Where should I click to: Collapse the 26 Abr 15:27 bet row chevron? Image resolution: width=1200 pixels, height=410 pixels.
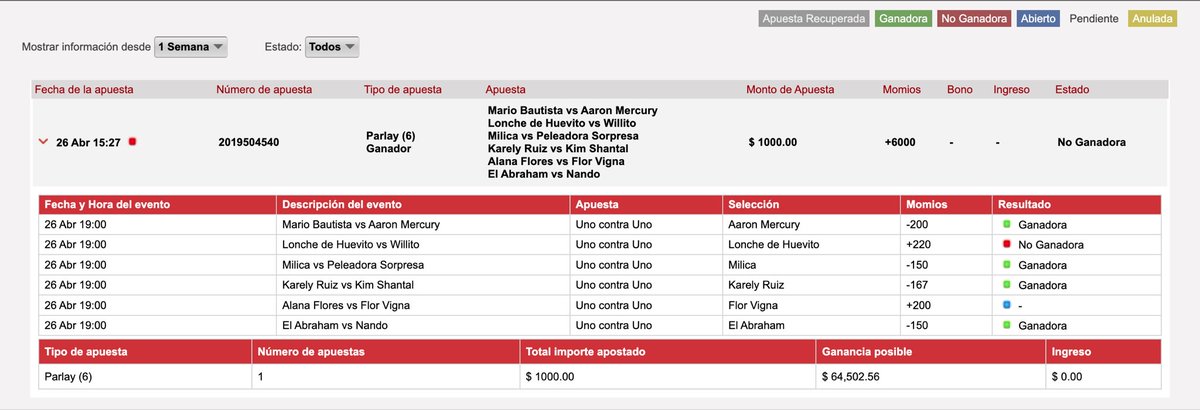[x=43, y=142]
